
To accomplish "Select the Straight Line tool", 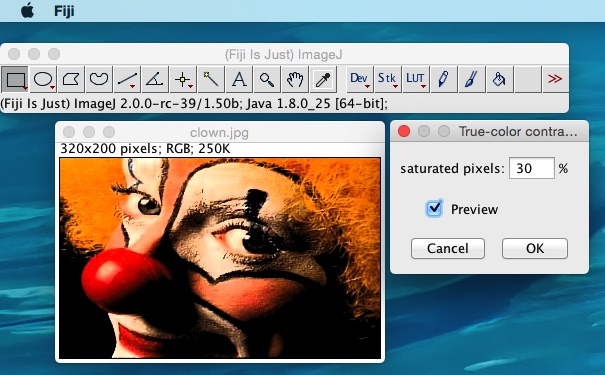I will (127, 79).
